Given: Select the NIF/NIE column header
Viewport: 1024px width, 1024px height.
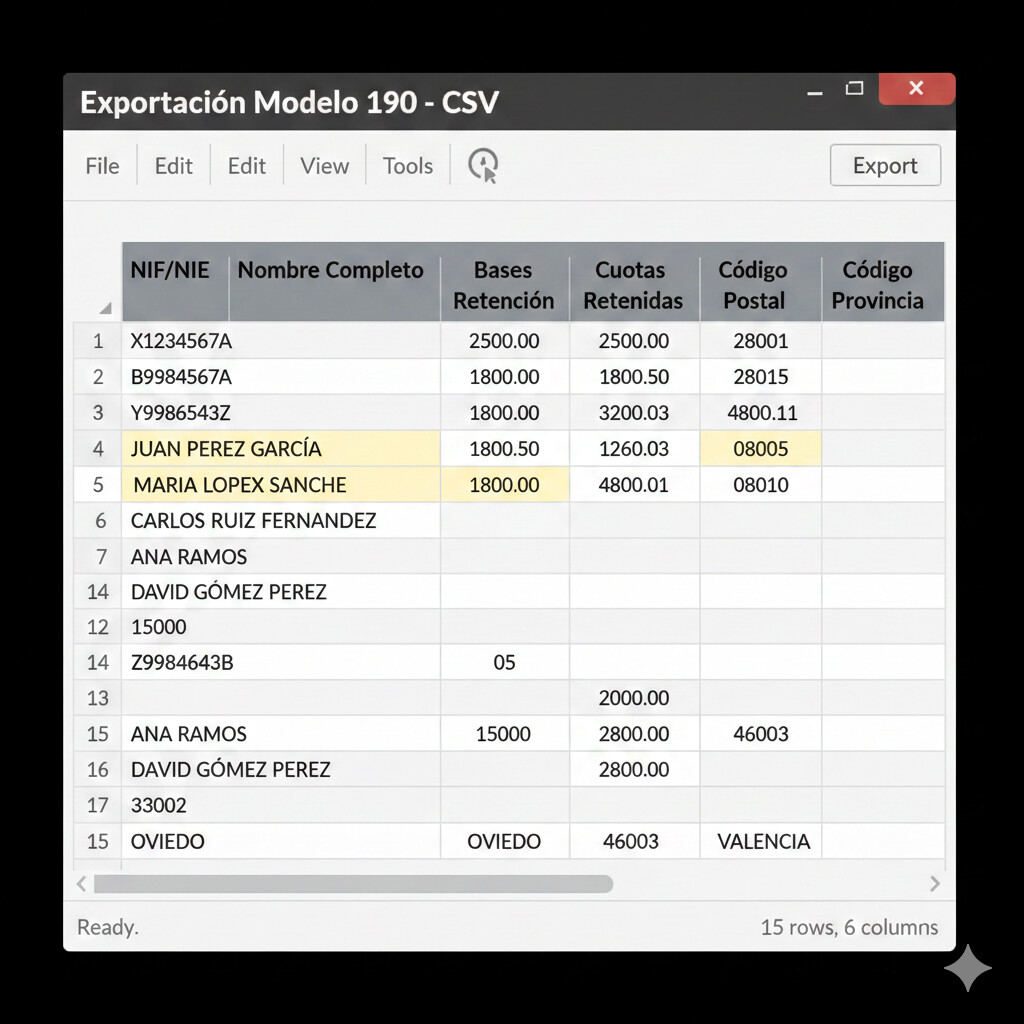Looking at the screenshot, I should [x=176, y=282].
